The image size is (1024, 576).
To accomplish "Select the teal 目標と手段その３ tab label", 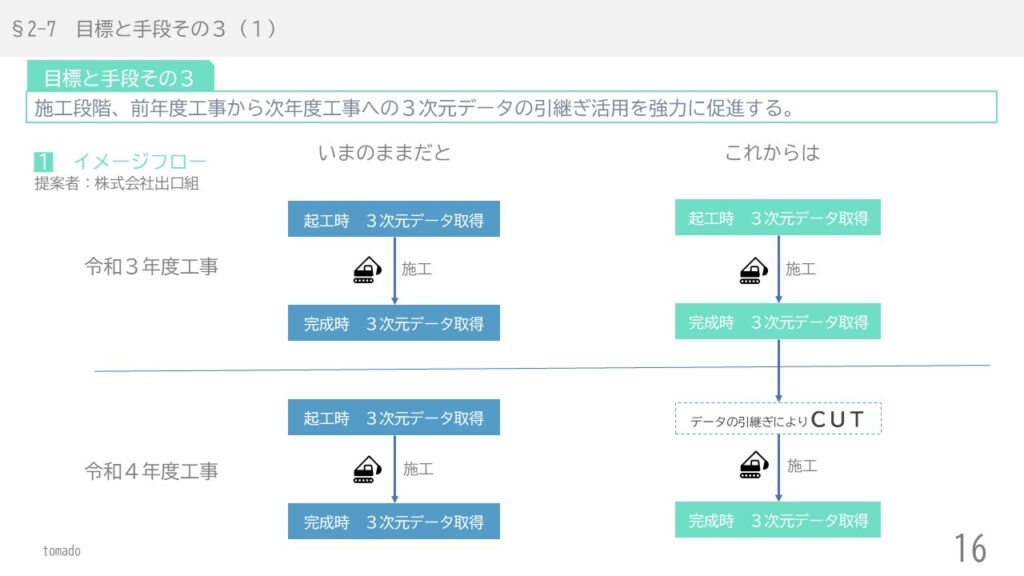I will (x=118, y=78).
